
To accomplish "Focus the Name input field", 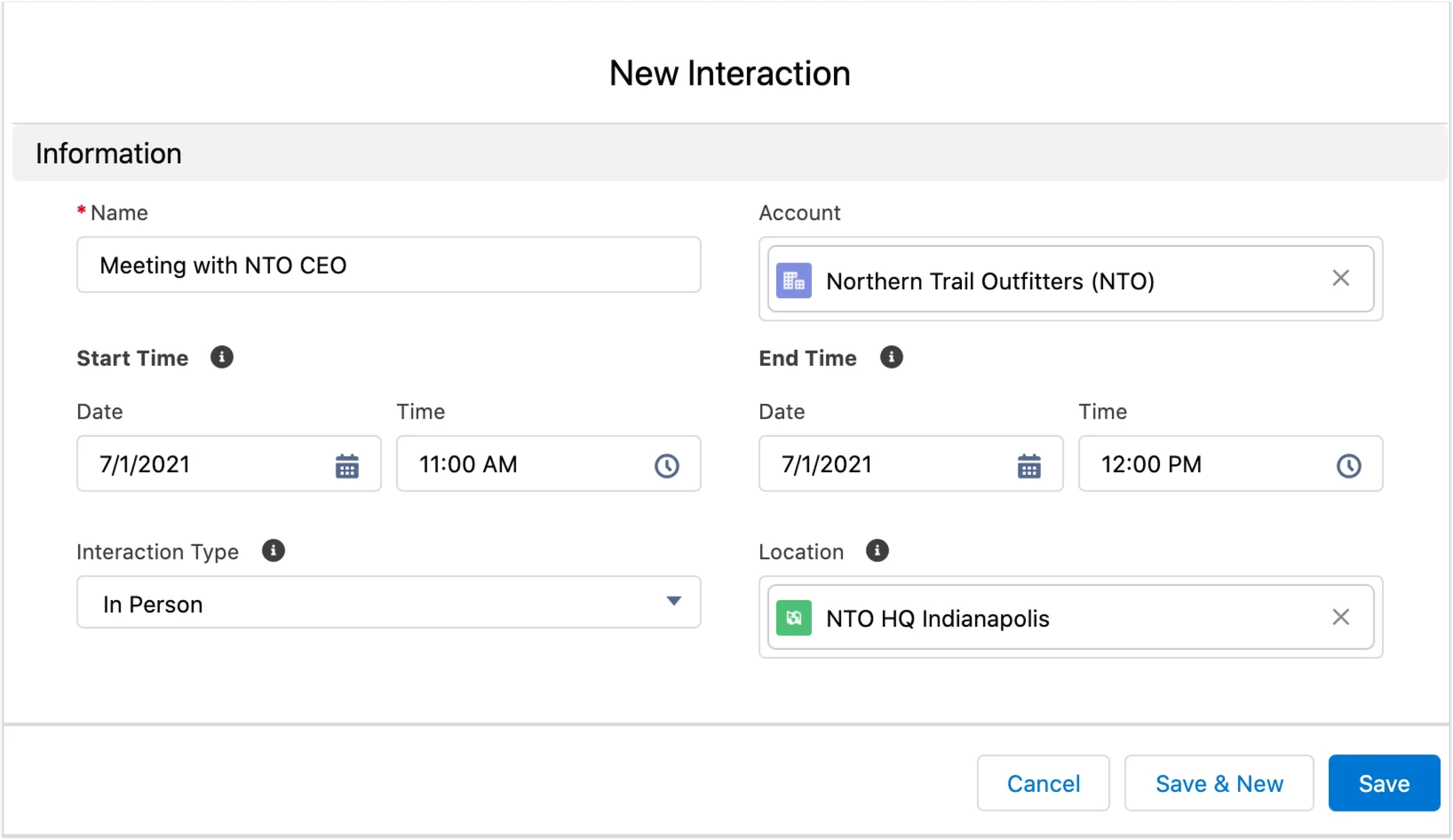I will (x=388, y=265).
